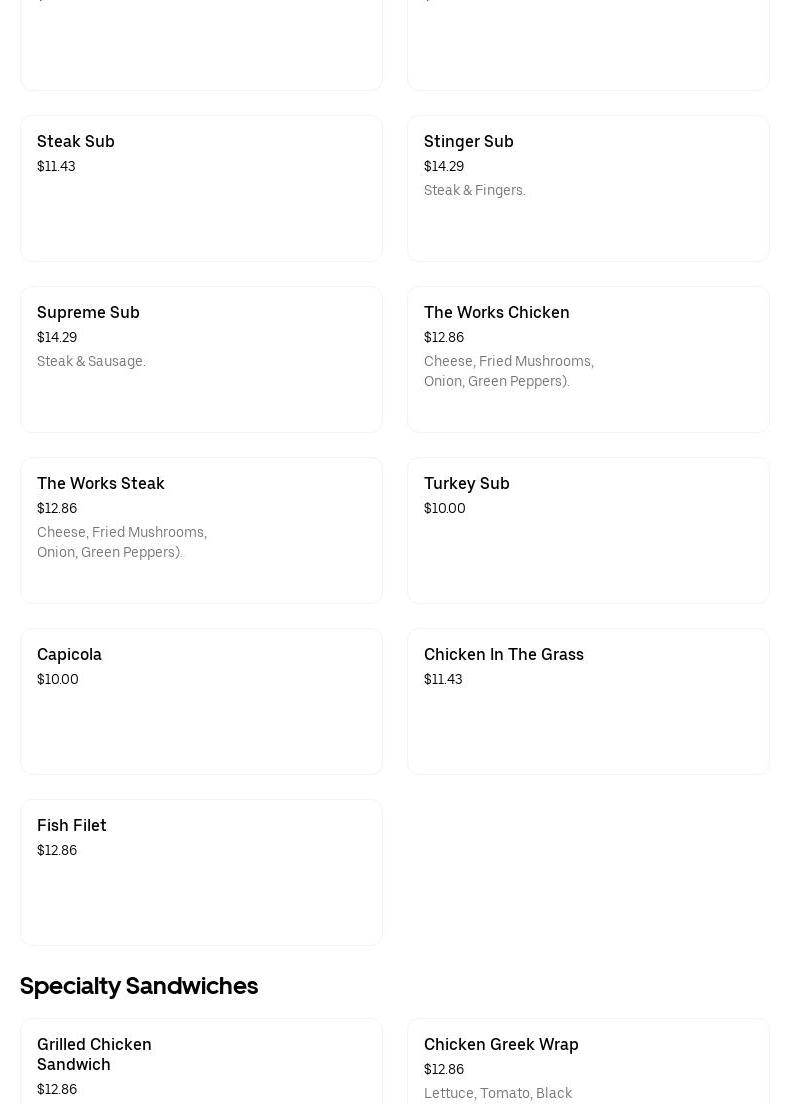Click the Supreme Sub item title

88,313
